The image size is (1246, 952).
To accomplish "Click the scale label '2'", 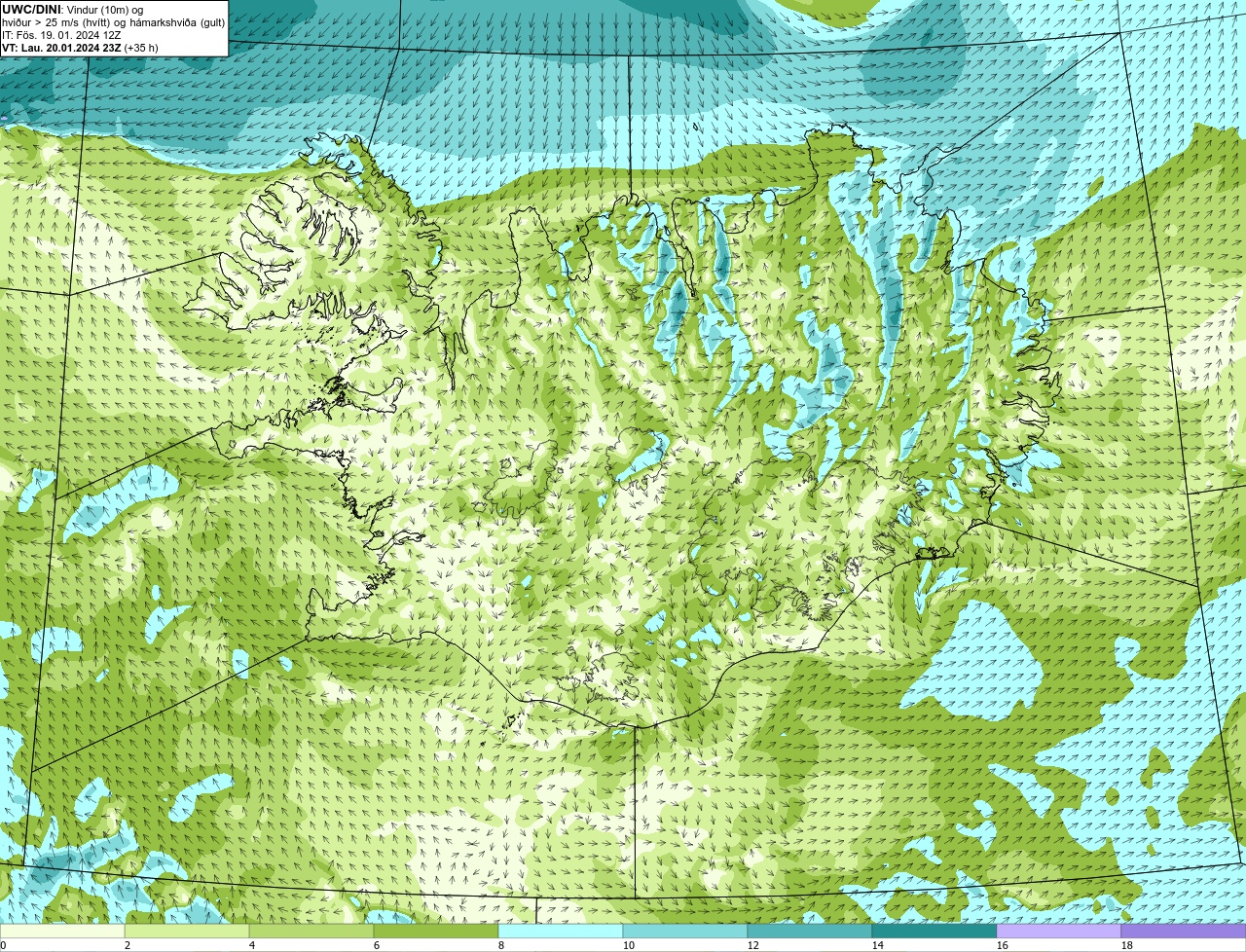I will coord(128,945).
